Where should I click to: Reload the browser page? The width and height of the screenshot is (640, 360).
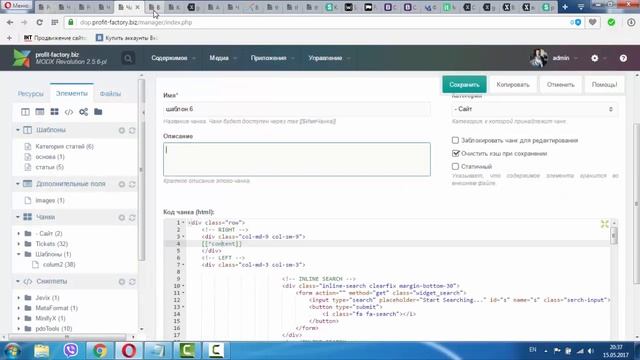39,22
